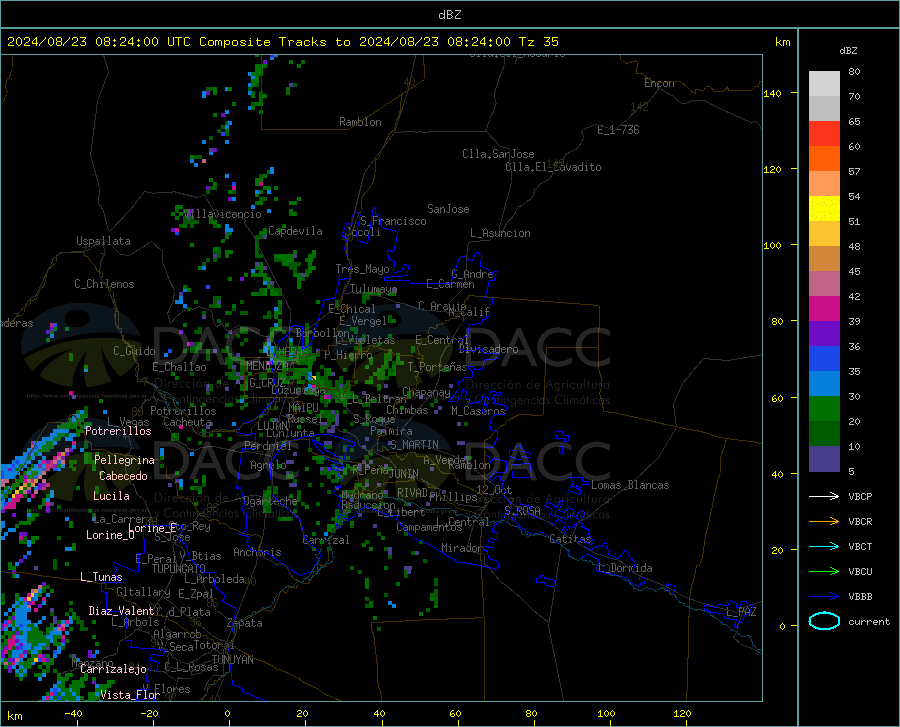Screen dimensions: 900x727
Task: Click the Mirador label
Action: 462,548
